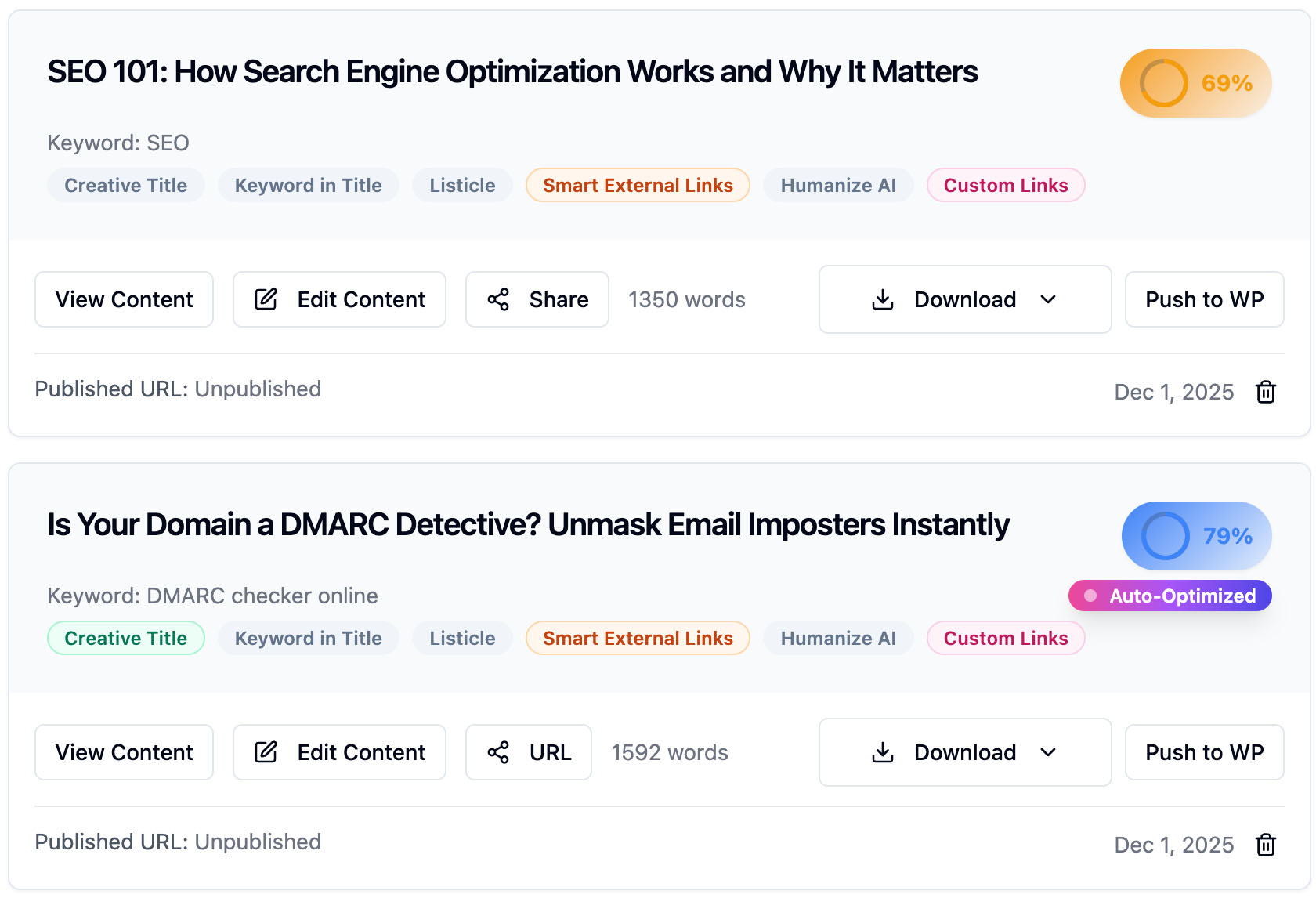Click the 1592 words count
Viewport: 1316px width, 898px height.
[670, 752]
